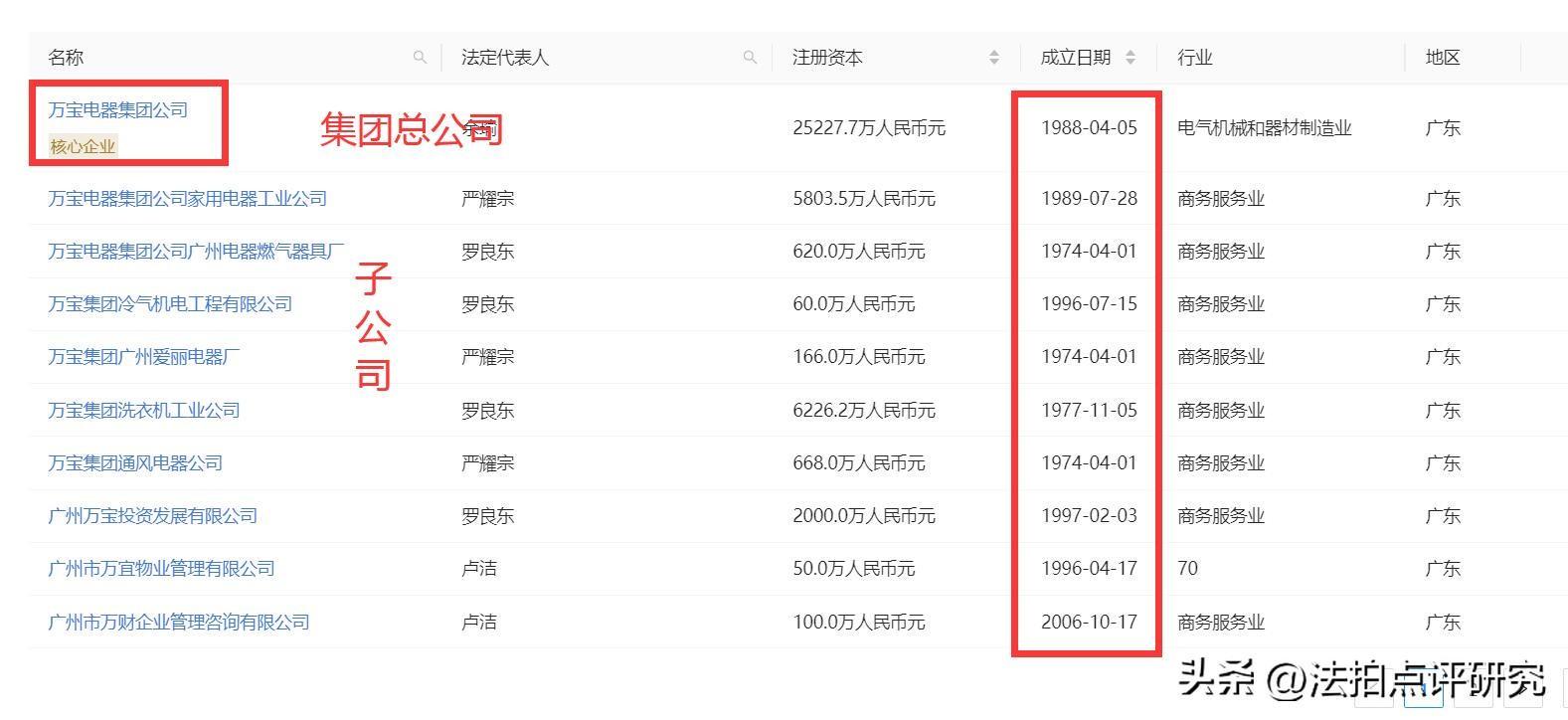
Task: Click on 万宝集团洗衣机工业公司 link
Action: [143, 410]
